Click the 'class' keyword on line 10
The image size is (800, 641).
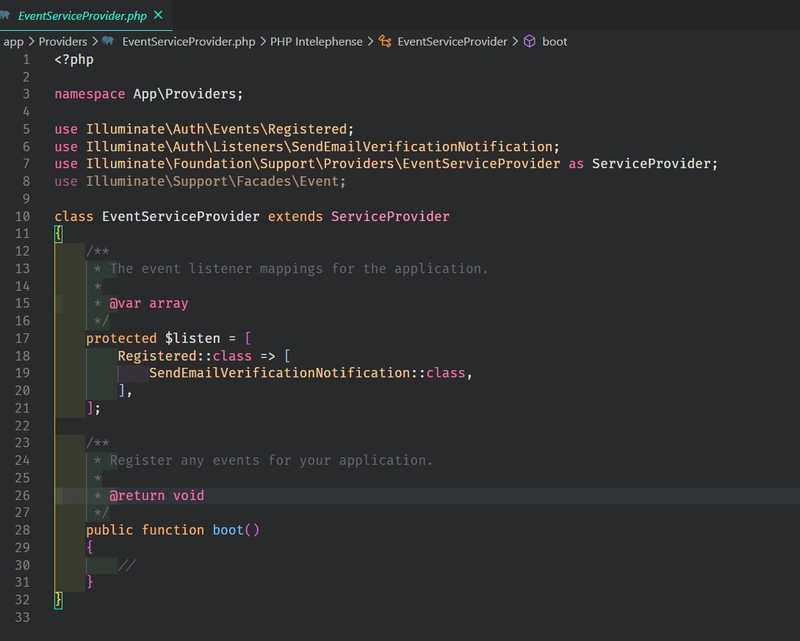[74, 216]
